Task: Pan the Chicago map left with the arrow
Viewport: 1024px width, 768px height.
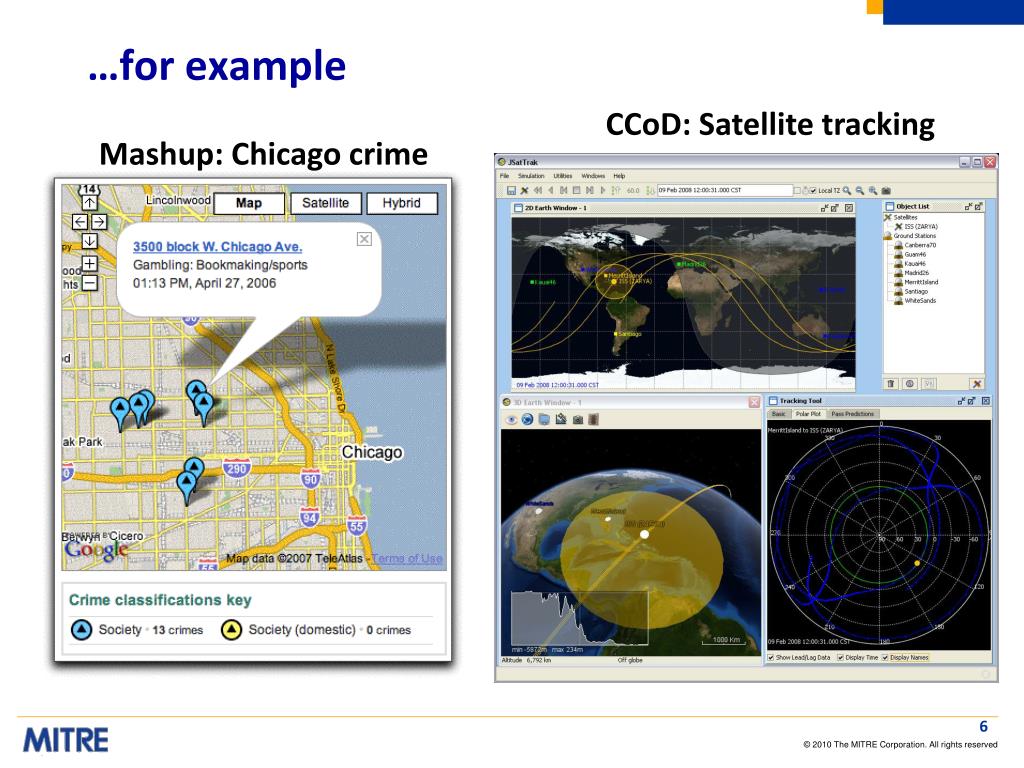Action: 80,222
